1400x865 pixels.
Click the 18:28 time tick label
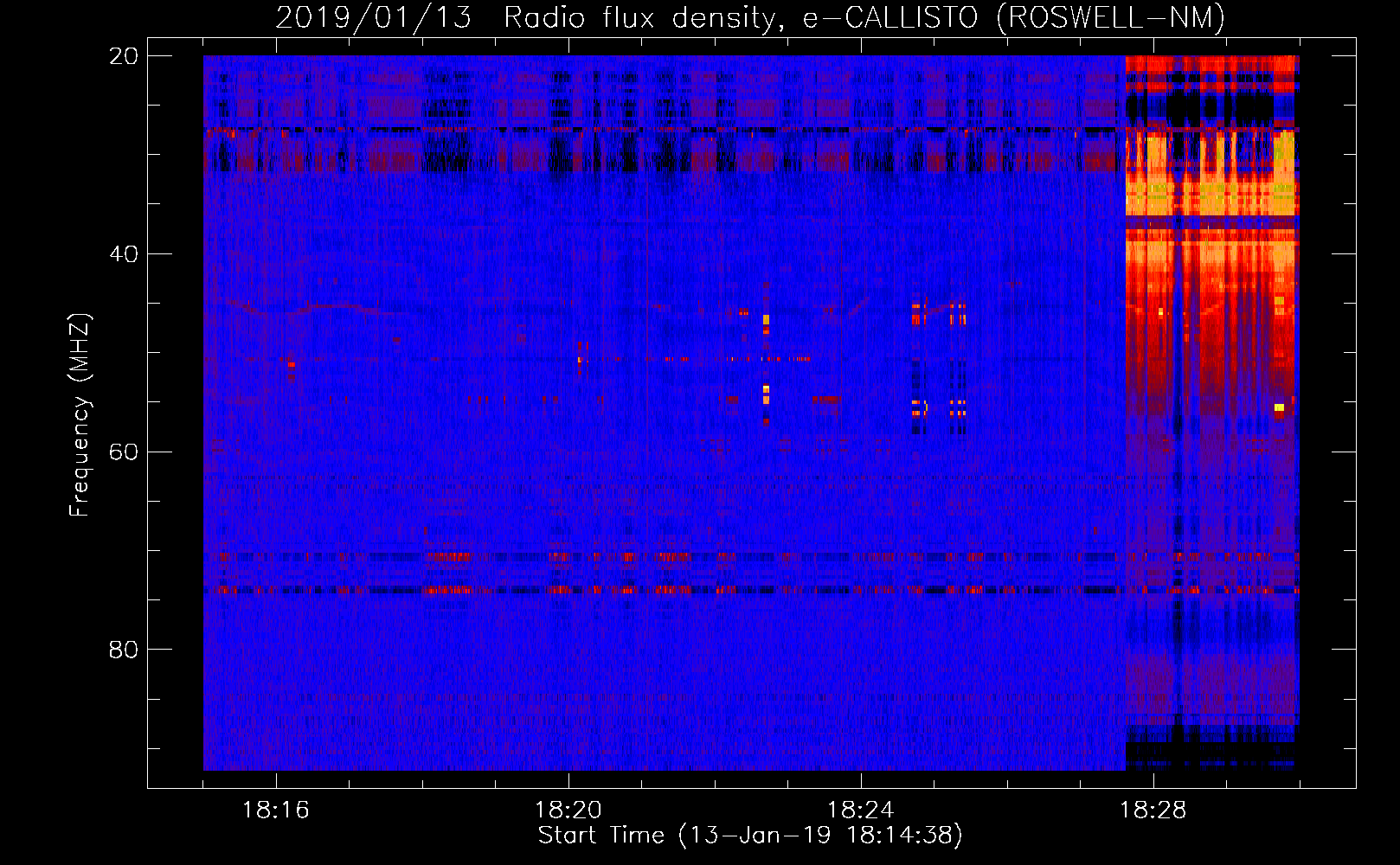tap(1153, 811)
